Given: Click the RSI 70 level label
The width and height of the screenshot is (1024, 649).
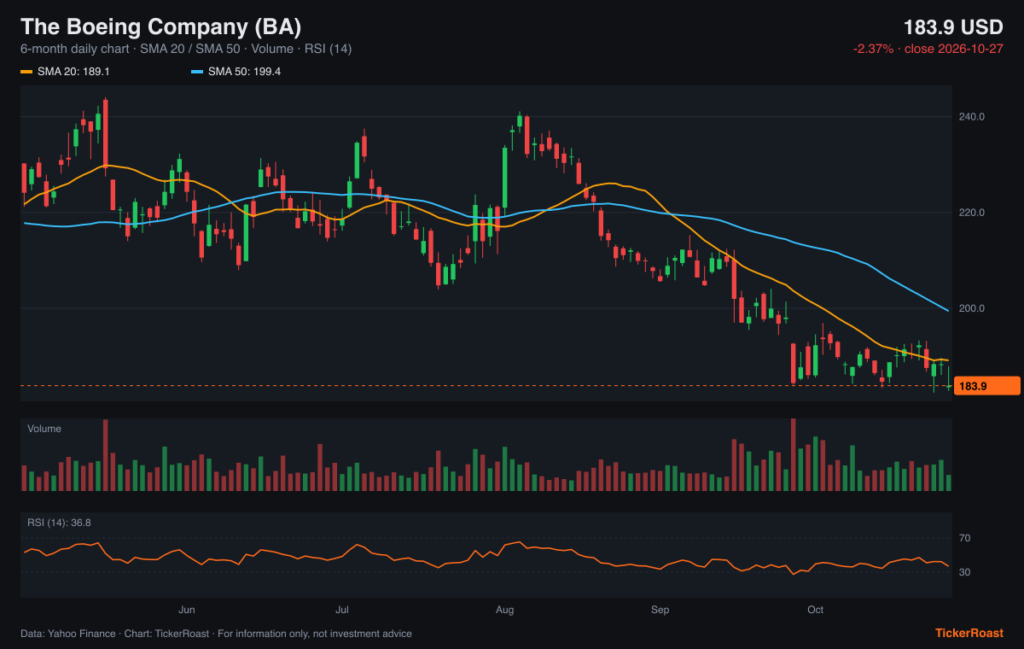Looking at the screenshot, I should tap(965, 539).
